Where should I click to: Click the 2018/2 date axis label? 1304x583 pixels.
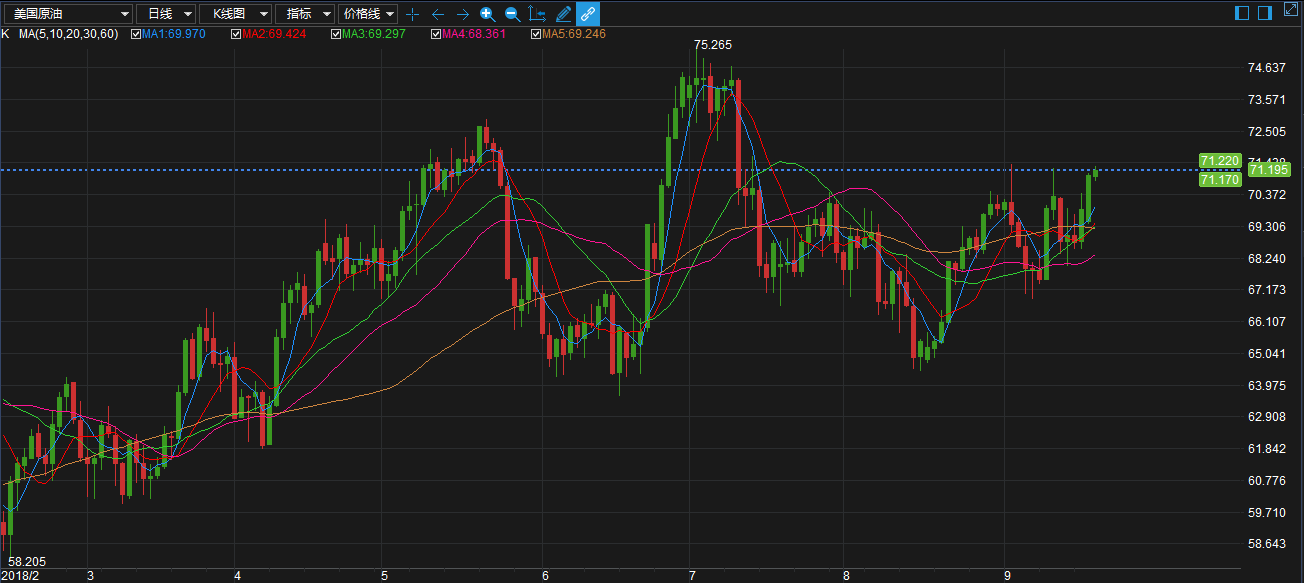tap(20, 576)
